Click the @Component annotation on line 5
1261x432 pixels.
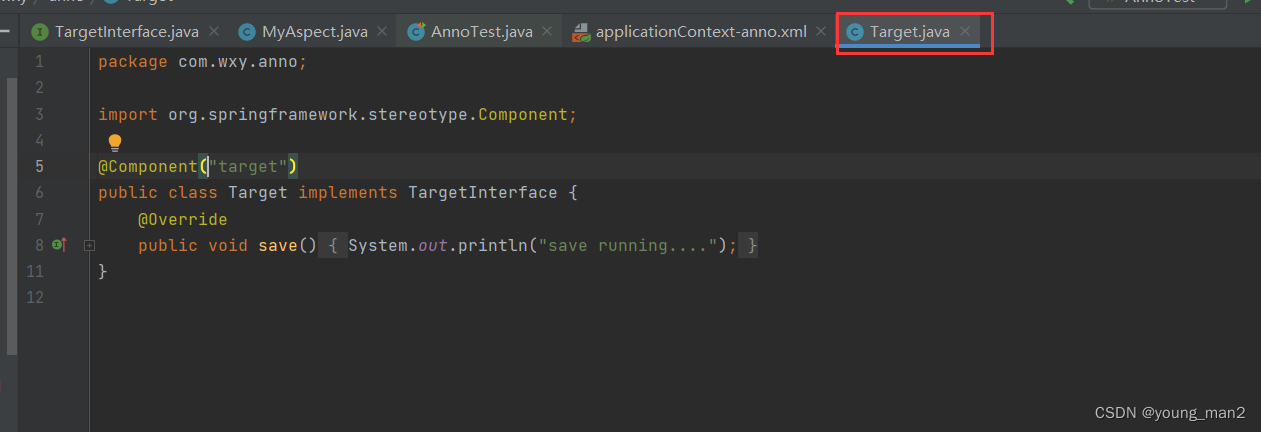148,166
